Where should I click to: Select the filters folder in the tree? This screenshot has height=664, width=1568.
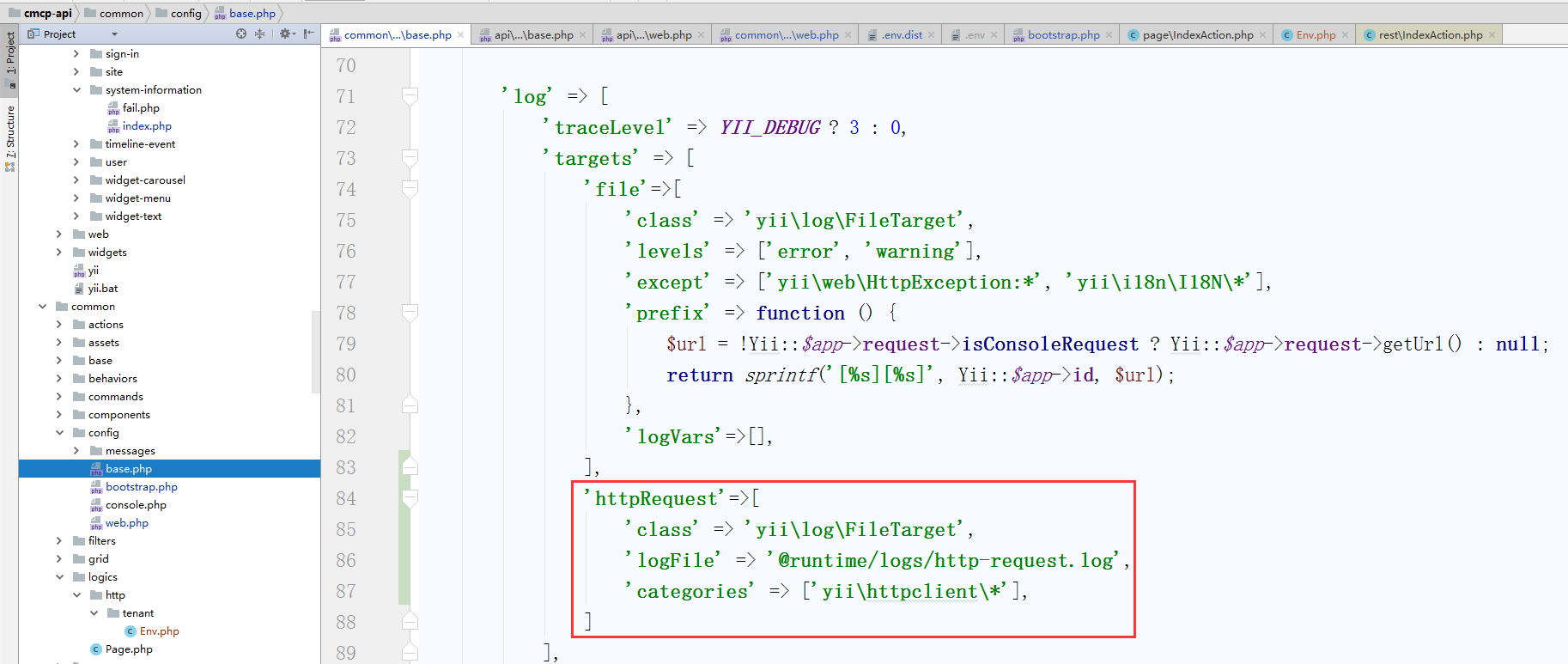(x=101, y=541)
